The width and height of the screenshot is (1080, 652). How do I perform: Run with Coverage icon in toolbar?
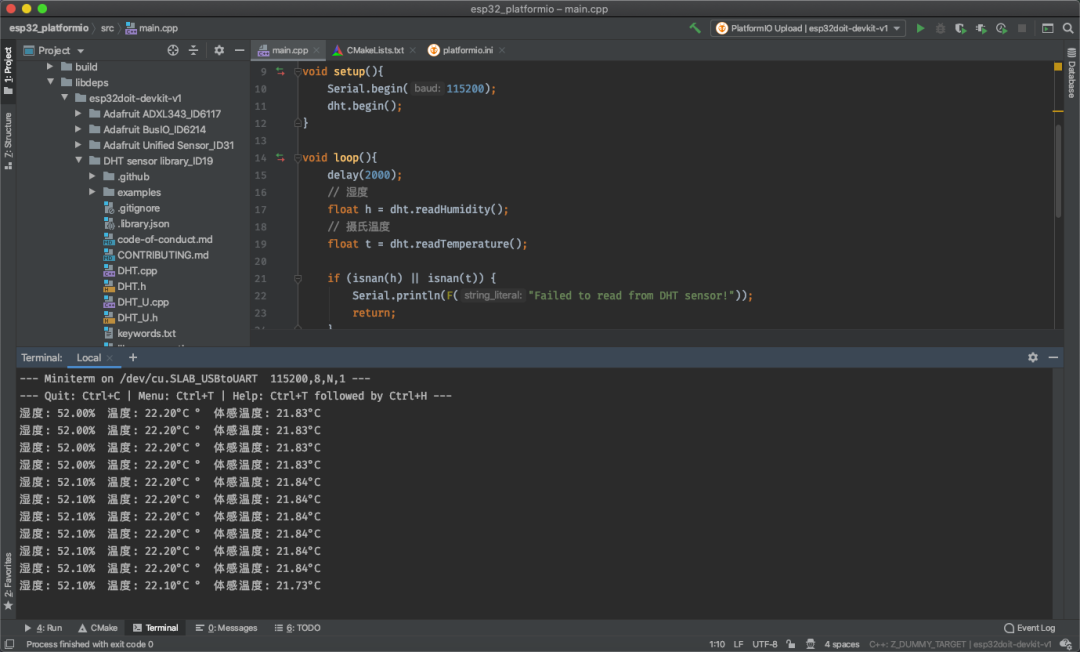960,29
